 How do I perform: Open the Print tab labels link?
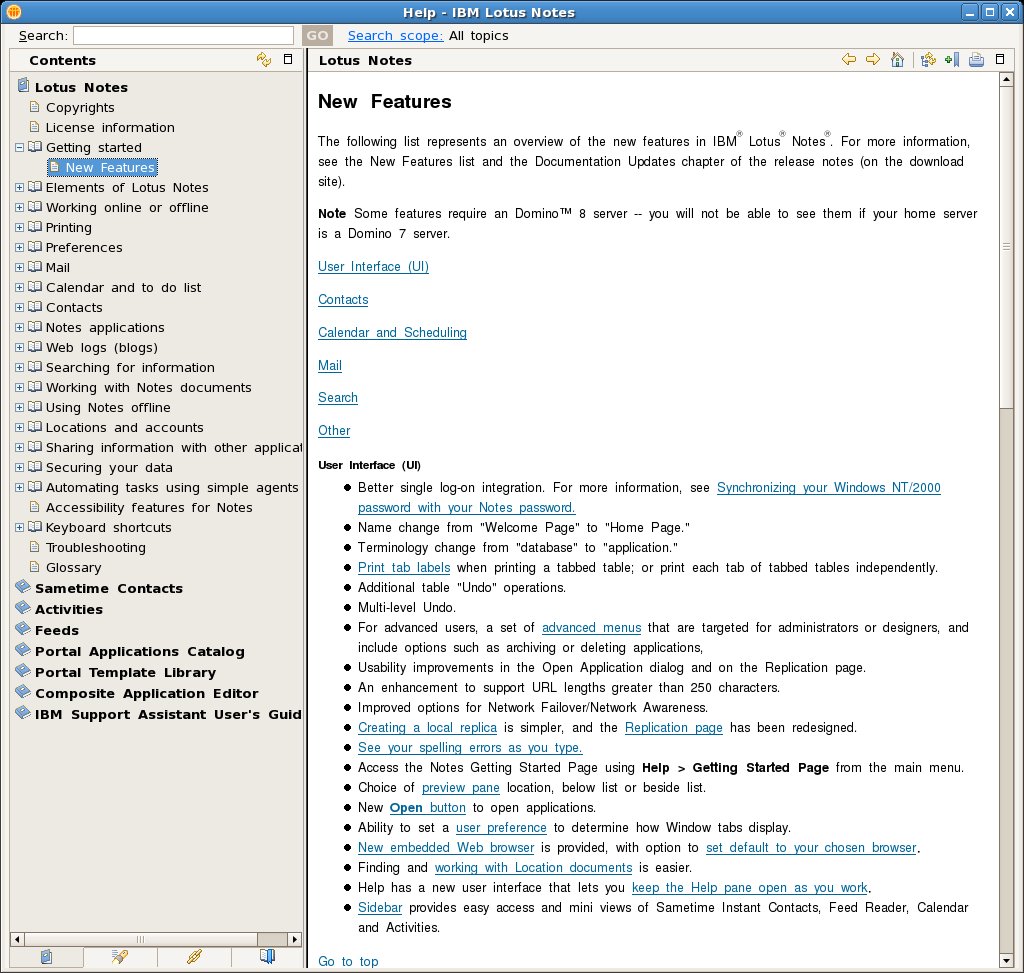(x=404, y=567)
